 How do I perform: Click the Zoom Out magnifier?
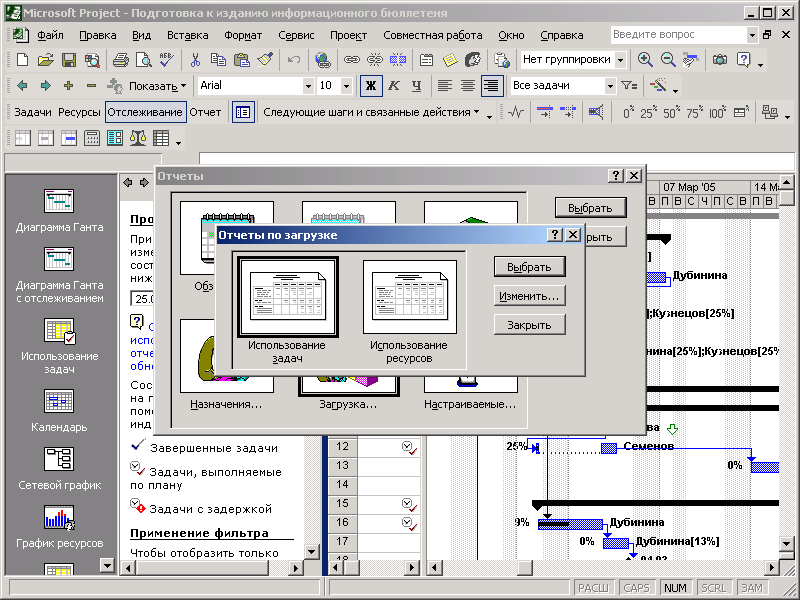click(668, 60)
